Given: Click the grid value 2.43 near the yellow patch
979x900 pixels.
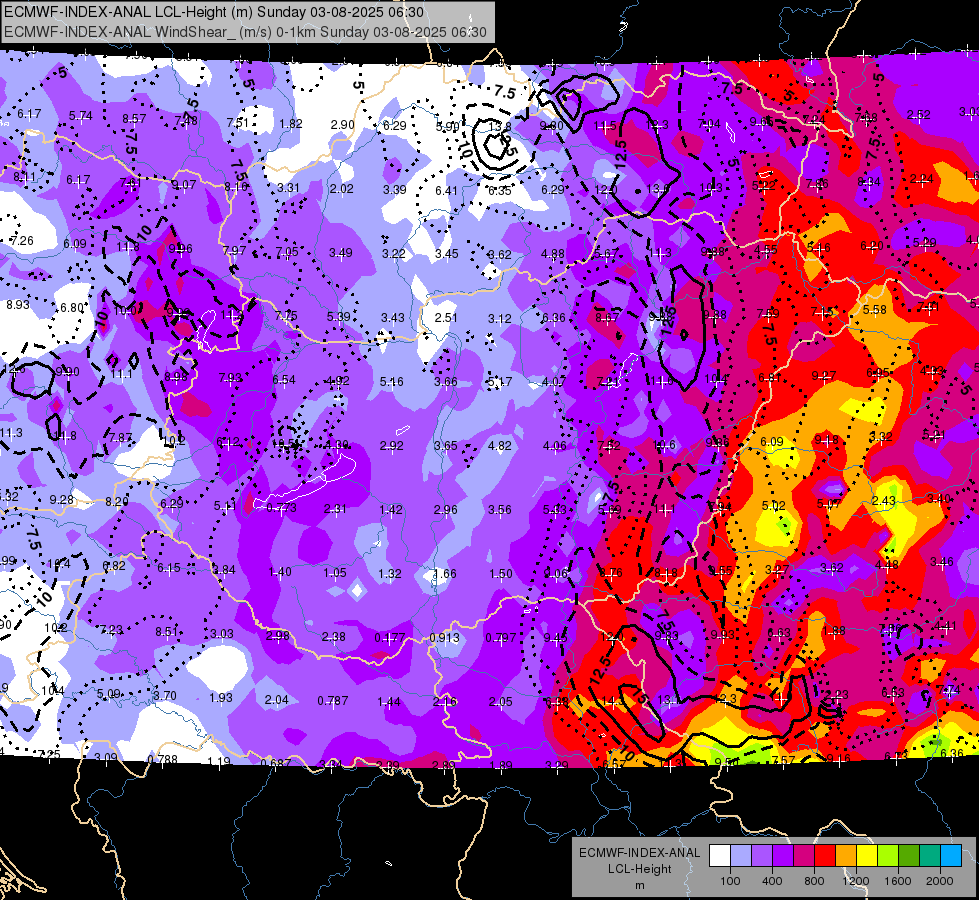Looking at the screenshot, I should pos(883,501).
